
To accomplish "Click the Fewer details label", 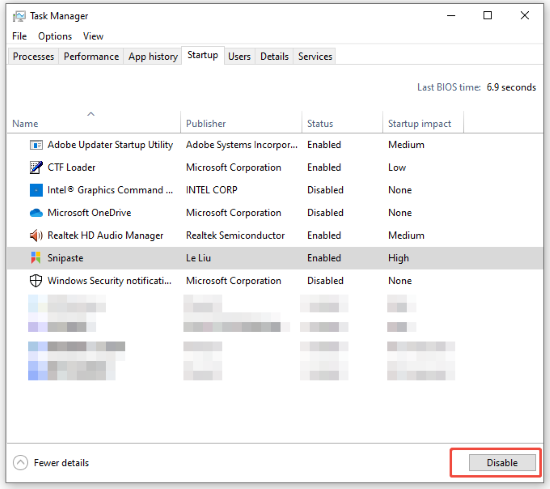I will [x=61, y=463].
